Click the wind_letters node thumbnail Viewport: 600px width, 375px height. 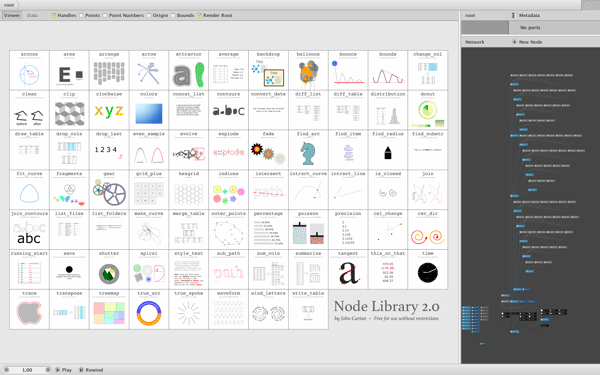click(x=268, y=309)
